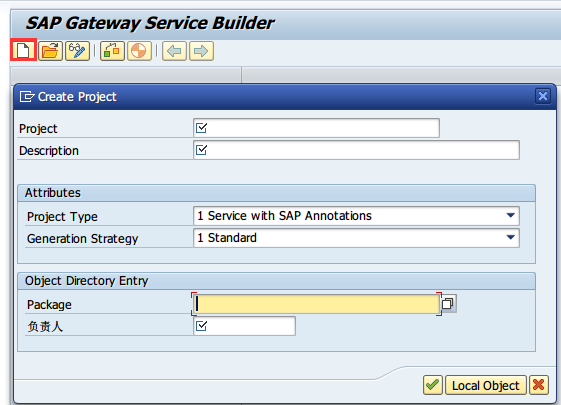This screenshot has width=561, height=405.
Task: Open value help beside the Package field
Action: point(448,304)
